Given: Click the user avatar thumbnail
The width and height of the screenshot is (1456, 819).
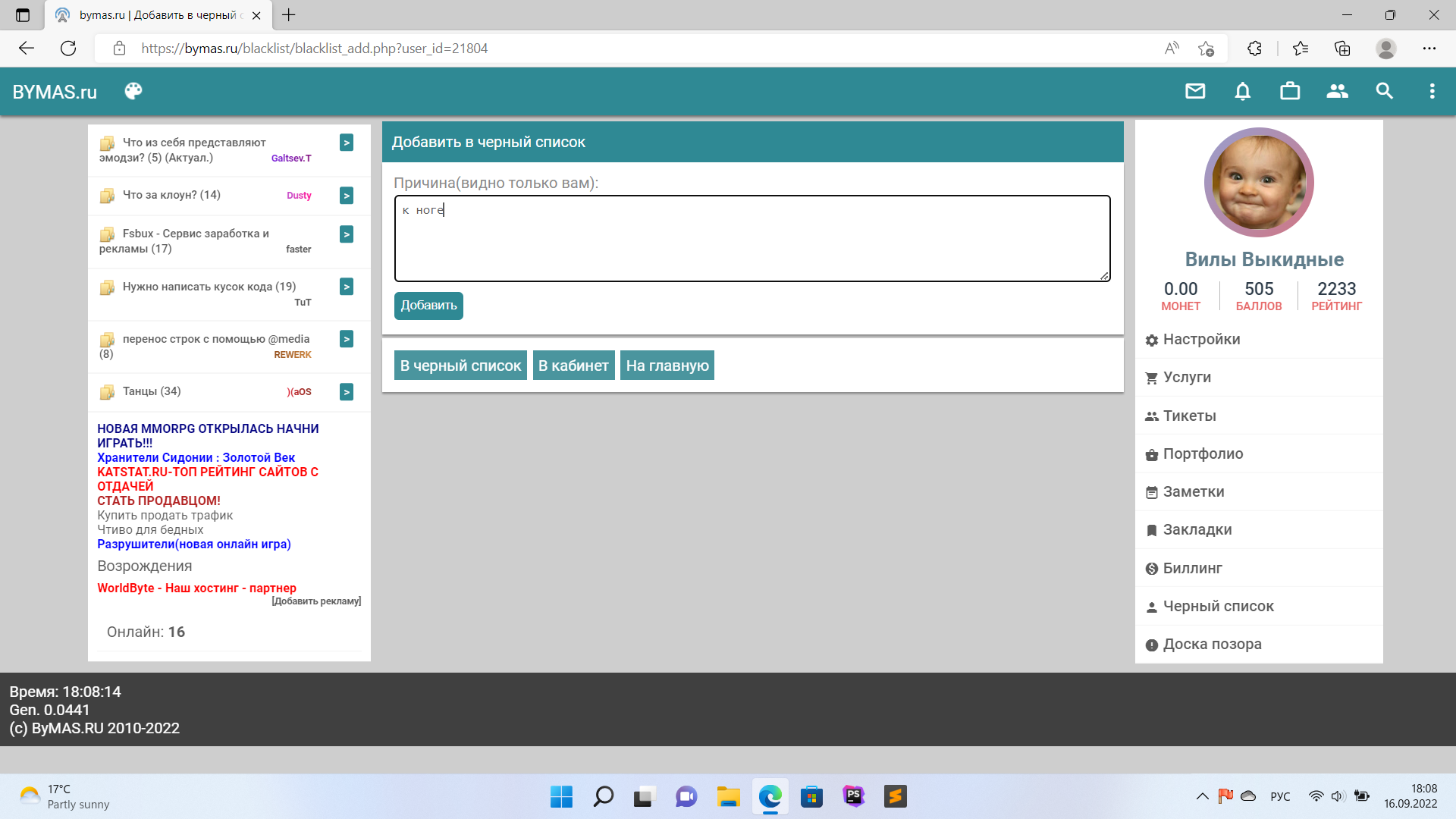Looking at the screenshot, I should pyautogui.click(x=1259, y=183).
